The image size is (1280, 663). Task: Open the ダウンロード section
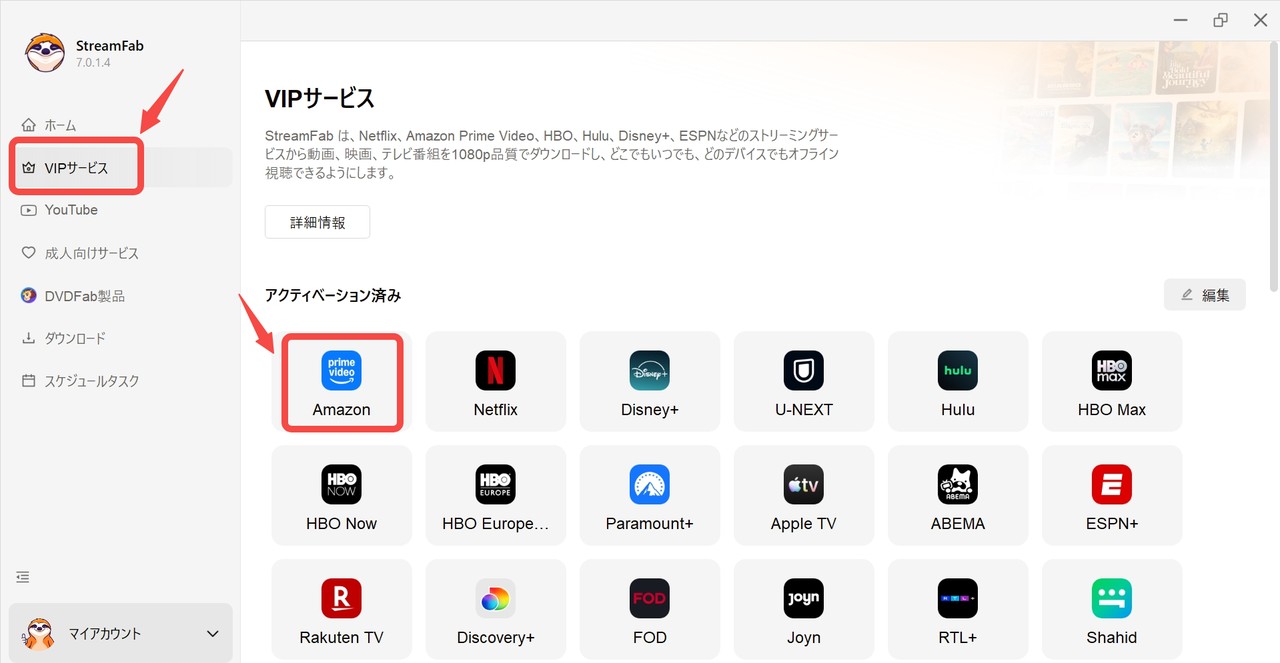[73, 338]
